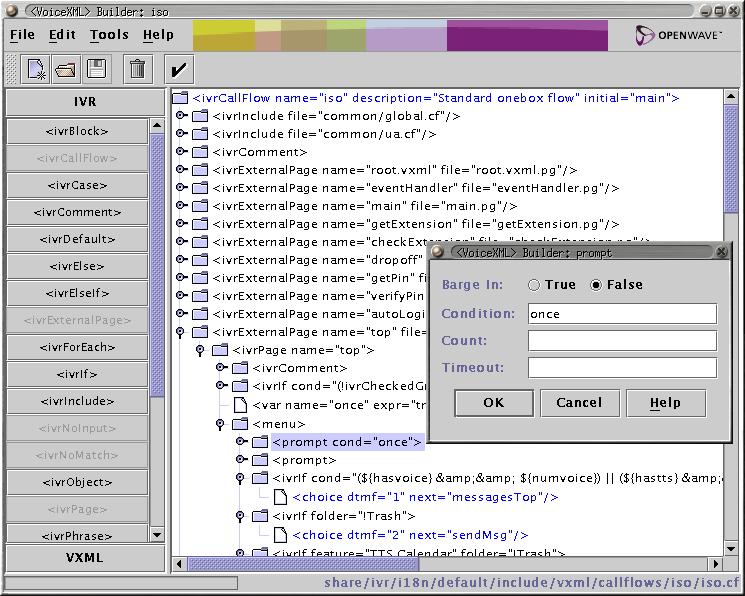Screen dimensions: 745x596
Task: Open the Tools menu
Action: [x=109, y=35]
